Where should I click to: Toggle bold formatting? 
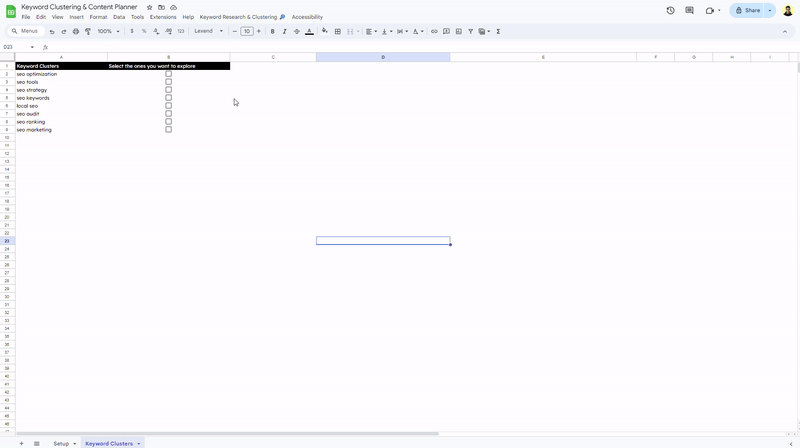(272, 32)
